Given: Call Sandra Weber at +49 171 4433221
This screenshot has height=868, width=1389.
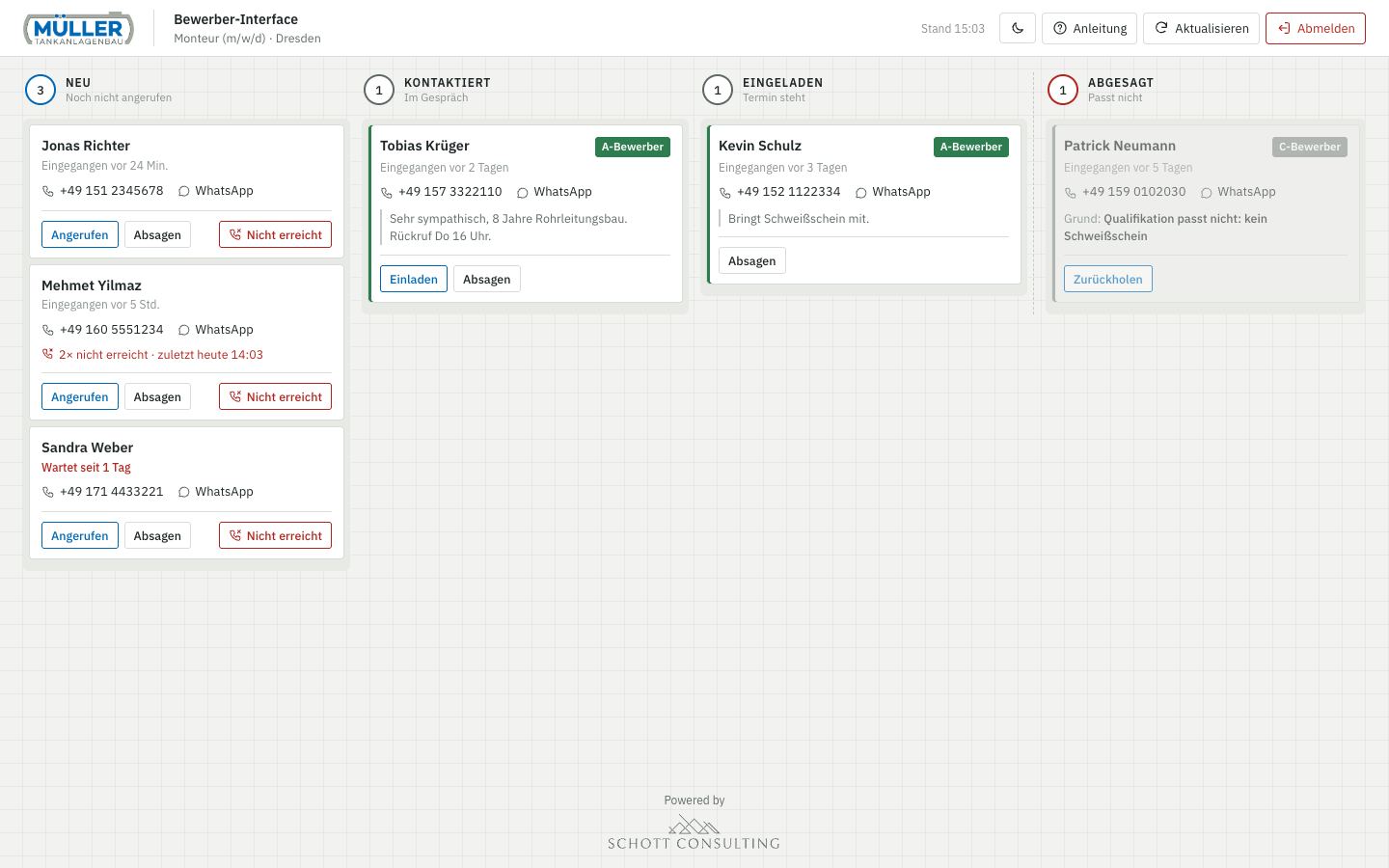Looking at the screenshot, I should [x=102, y=492].
